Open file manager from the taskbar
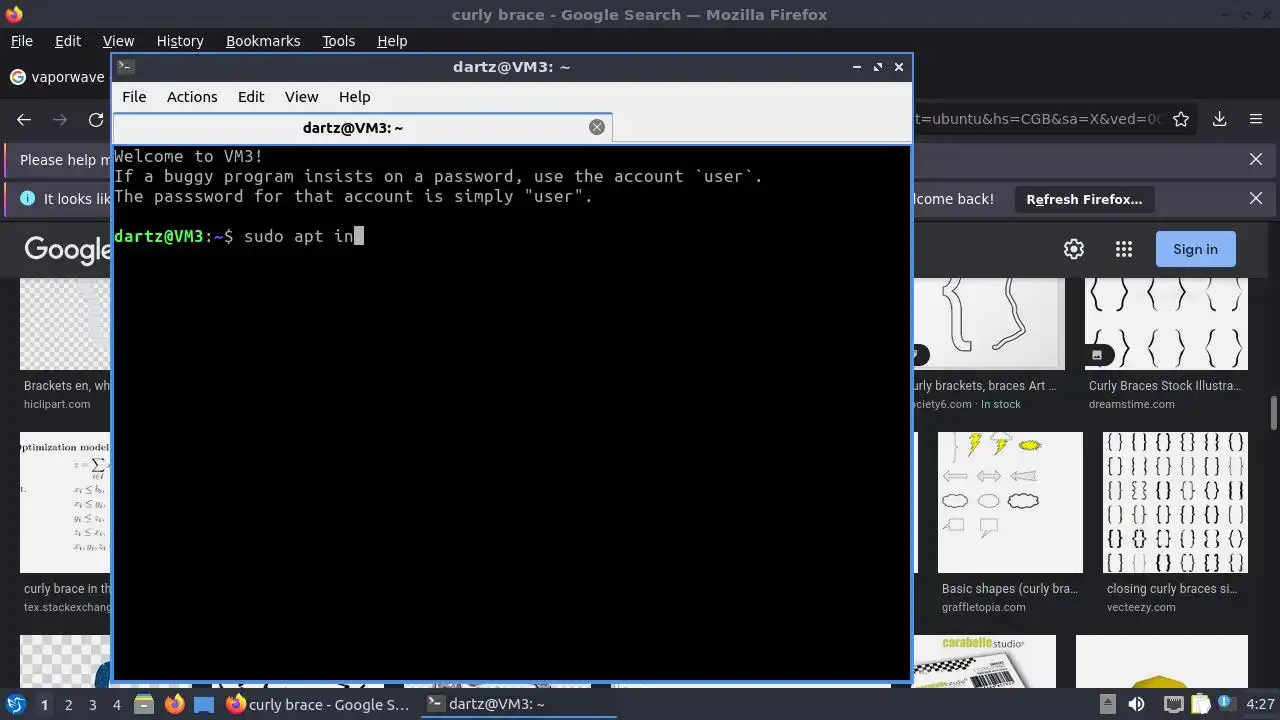This screenshot has width=1280, height=720. pos(143,704)
